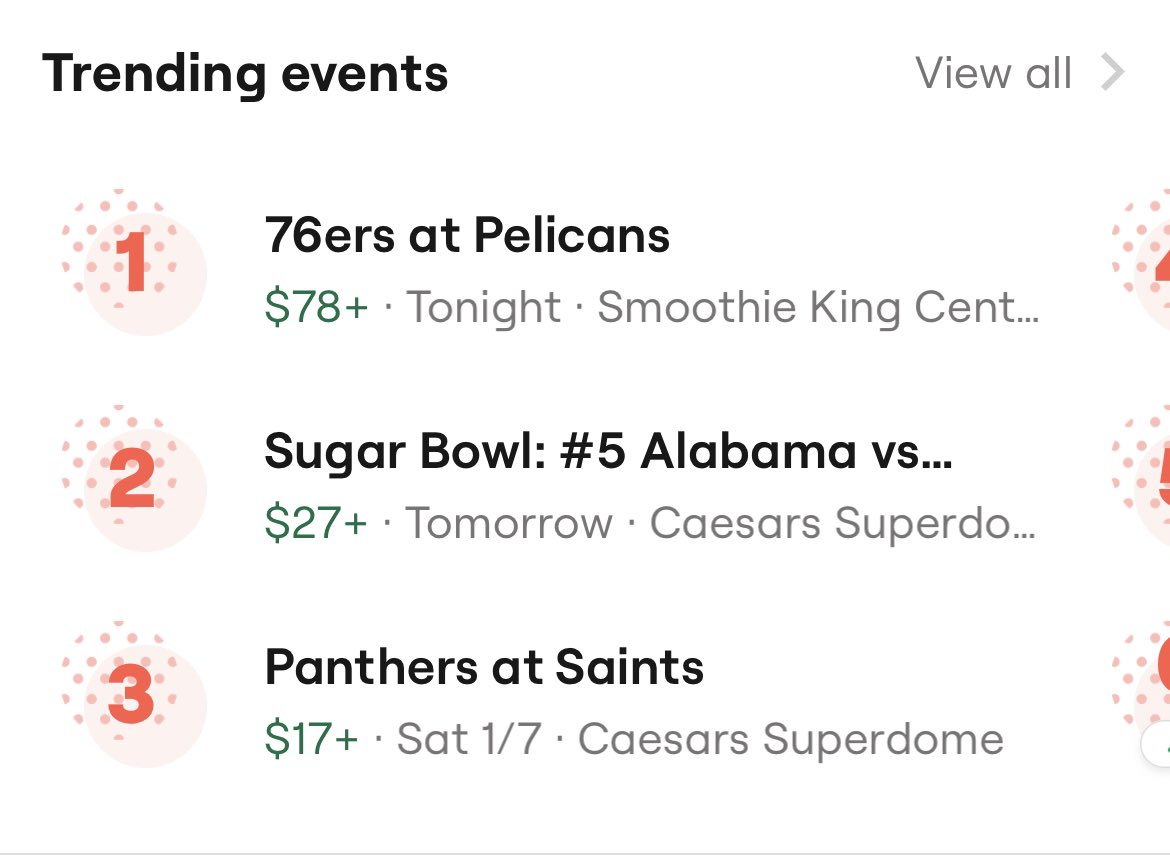The height and width of the screenshot is (855, 1170).
Task: Tap the partially visible rank 5 badge
Action: click(1142, 479)
